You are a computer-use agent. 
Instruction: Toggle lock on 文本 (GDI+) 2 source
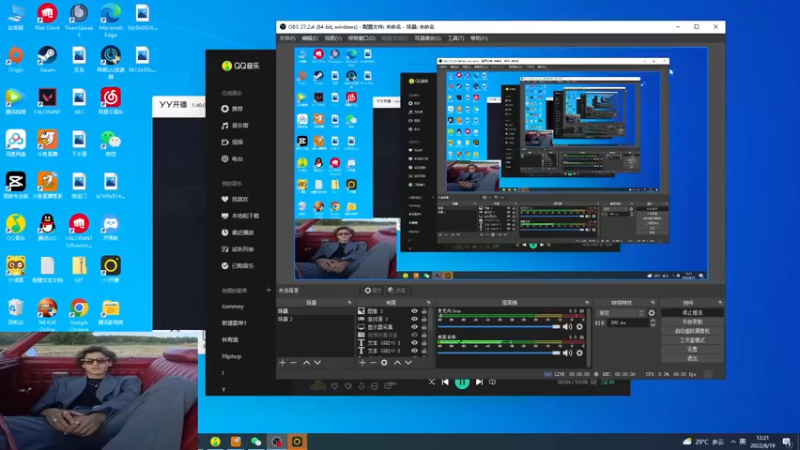click(424, 351)
